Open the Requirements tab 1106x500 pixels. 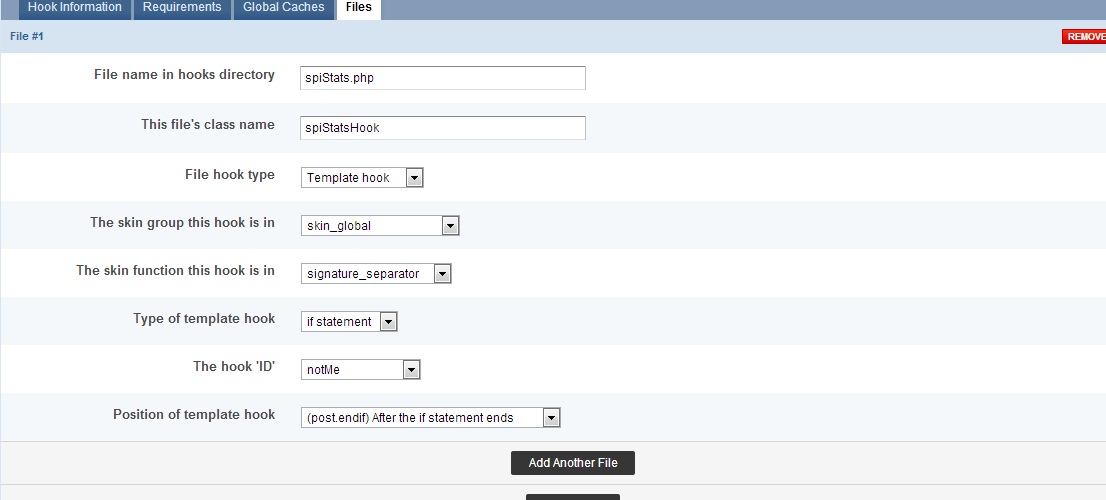coord(181,8)
